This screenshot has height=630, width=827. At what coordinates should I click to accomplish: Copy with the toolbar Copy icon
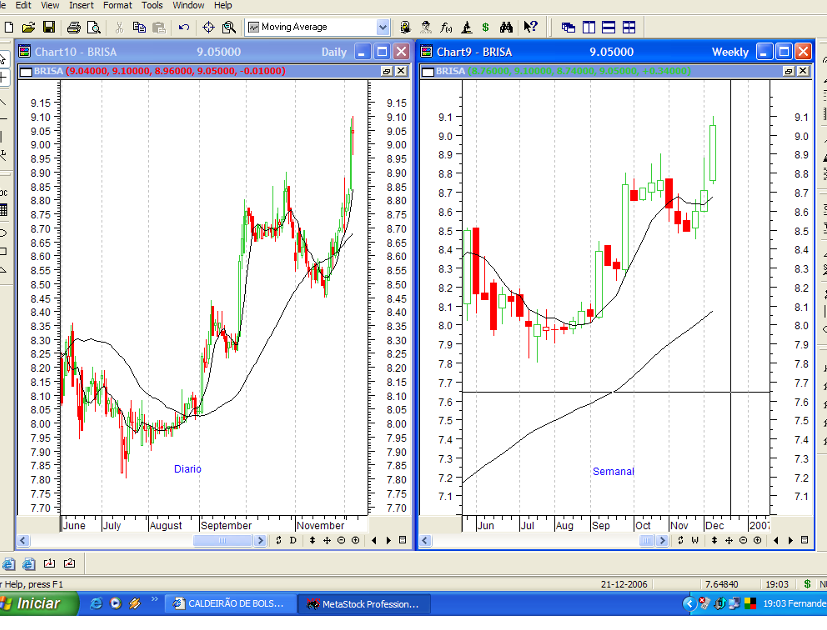coord(139,27)
